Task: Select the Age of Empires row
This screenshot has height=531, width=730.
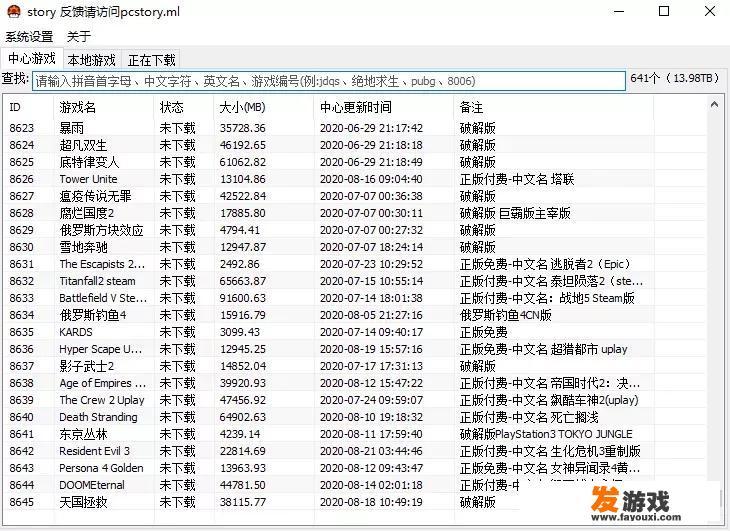Action: click(355, 383)
